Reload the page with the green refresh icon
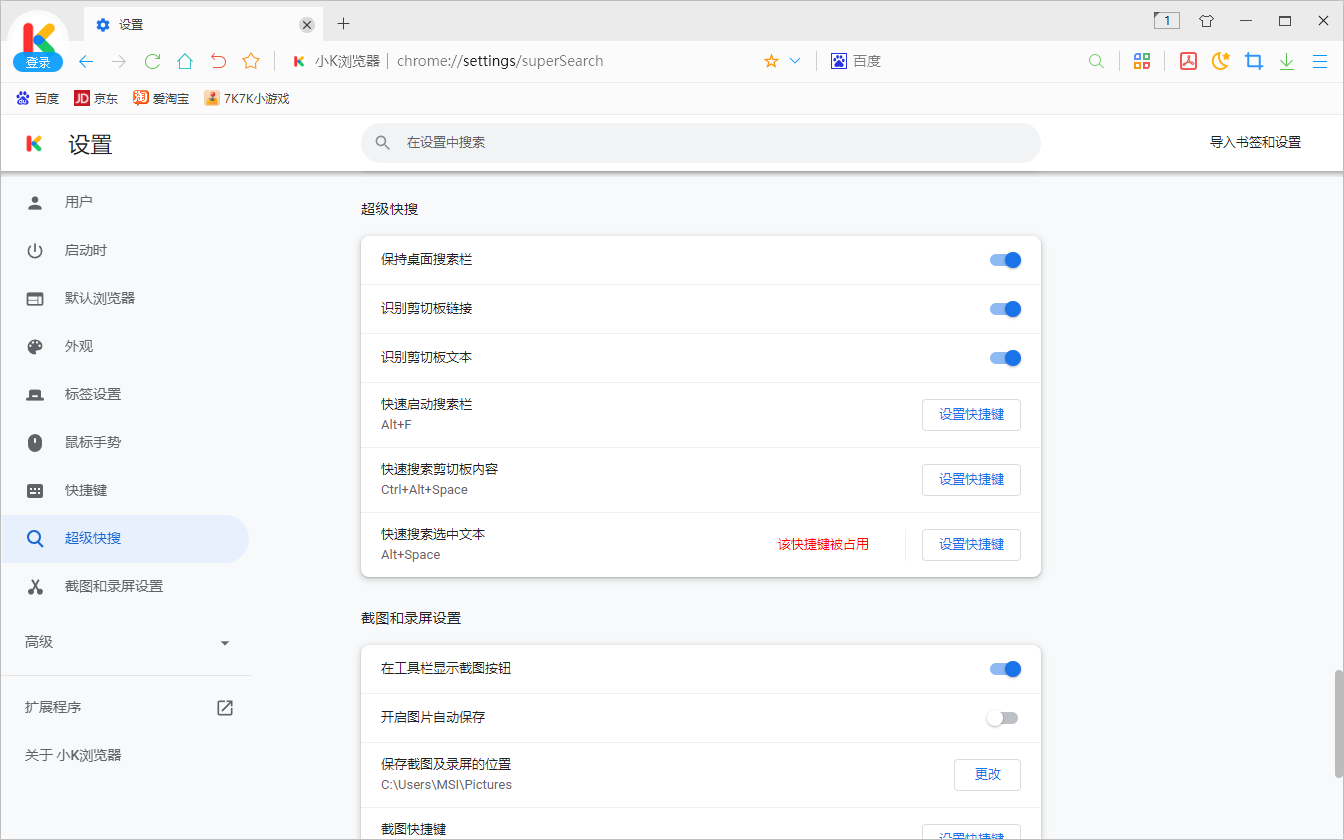 (152, 61)
